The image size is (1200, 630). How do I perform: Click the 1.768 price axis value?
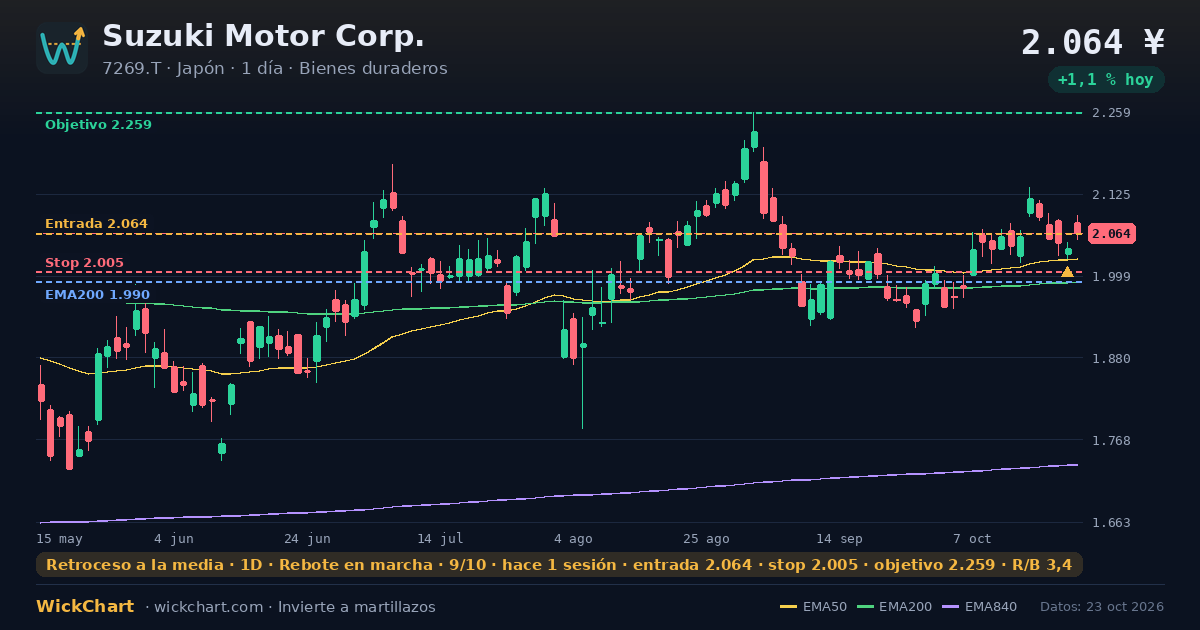[1112, 441]
